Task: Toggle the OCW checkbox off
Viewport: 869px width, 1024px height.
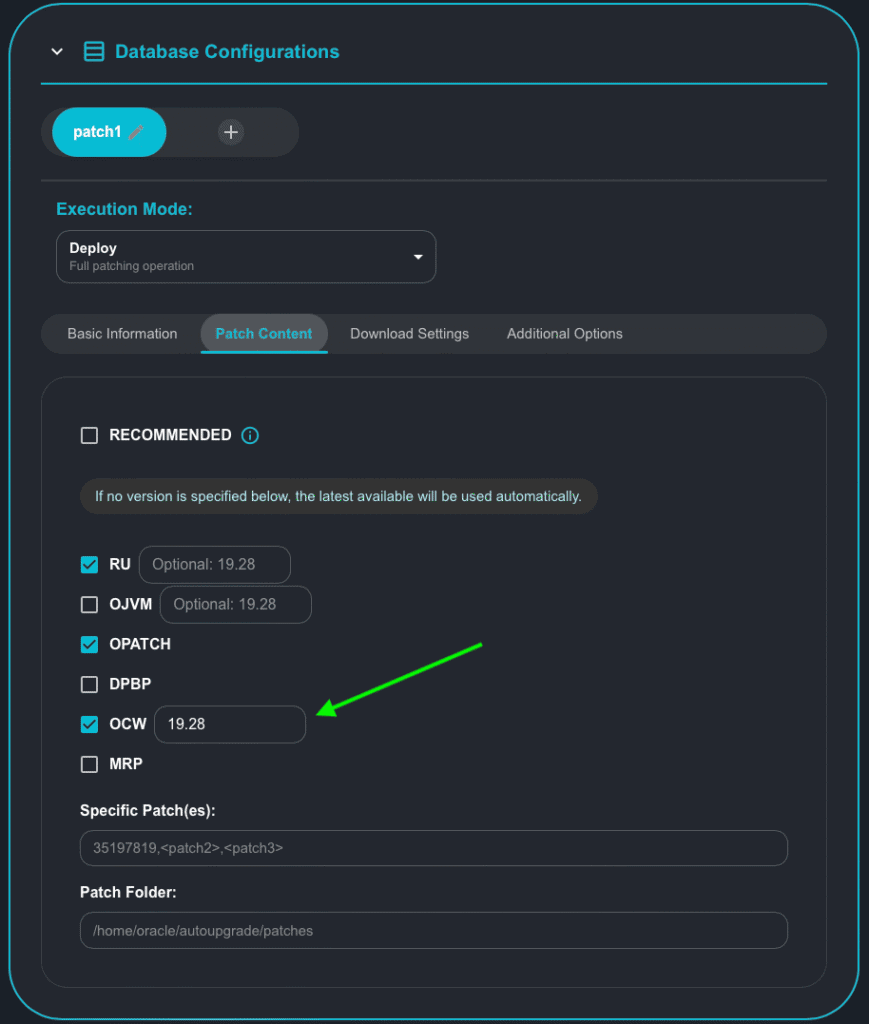Action: 90,725
